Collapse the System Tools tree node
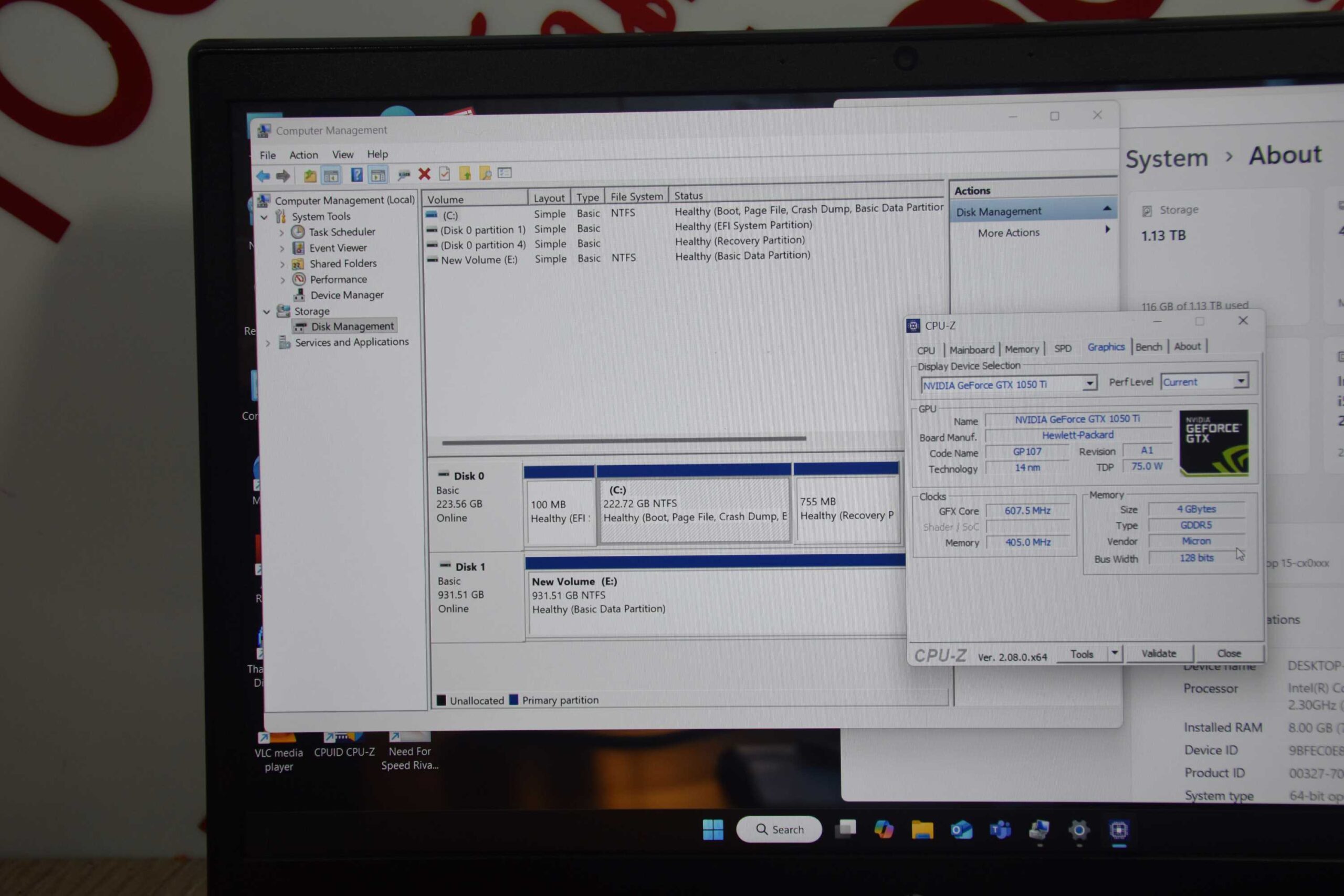1344x896 pixels. point(264,217)
